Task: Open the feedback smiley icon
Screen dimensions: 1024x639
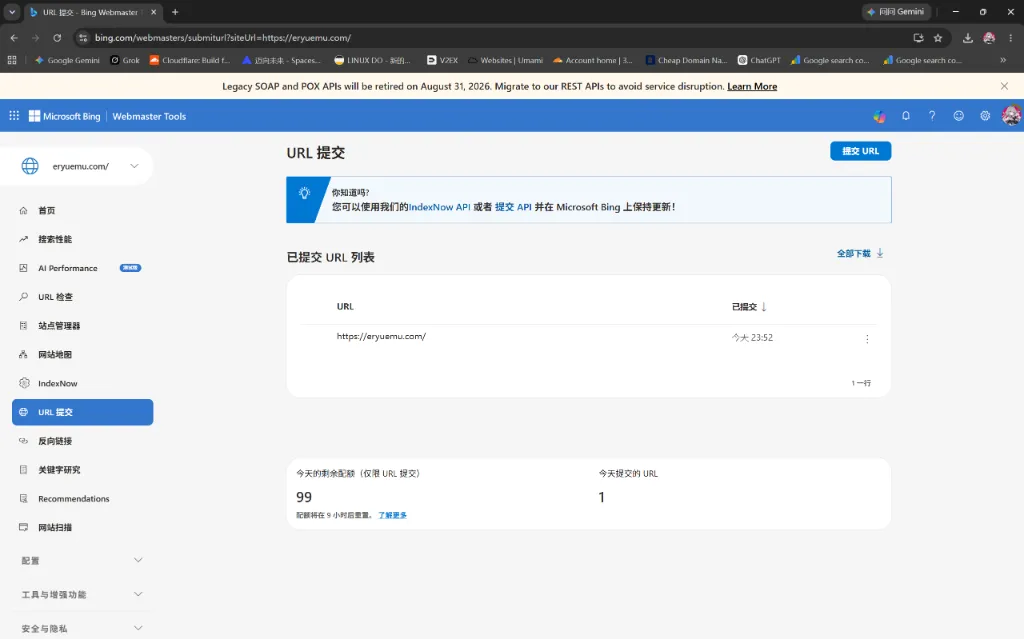Action: [x=958, y=116]
